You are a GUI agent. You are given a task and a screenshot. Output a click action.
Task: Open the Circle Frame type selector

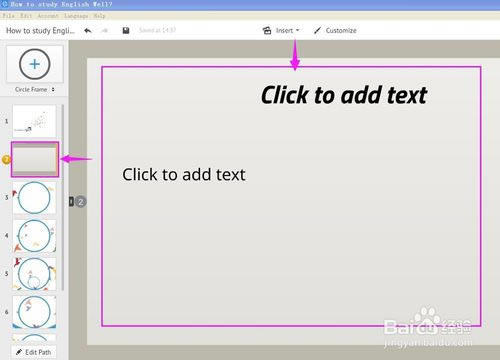(35, 89)
